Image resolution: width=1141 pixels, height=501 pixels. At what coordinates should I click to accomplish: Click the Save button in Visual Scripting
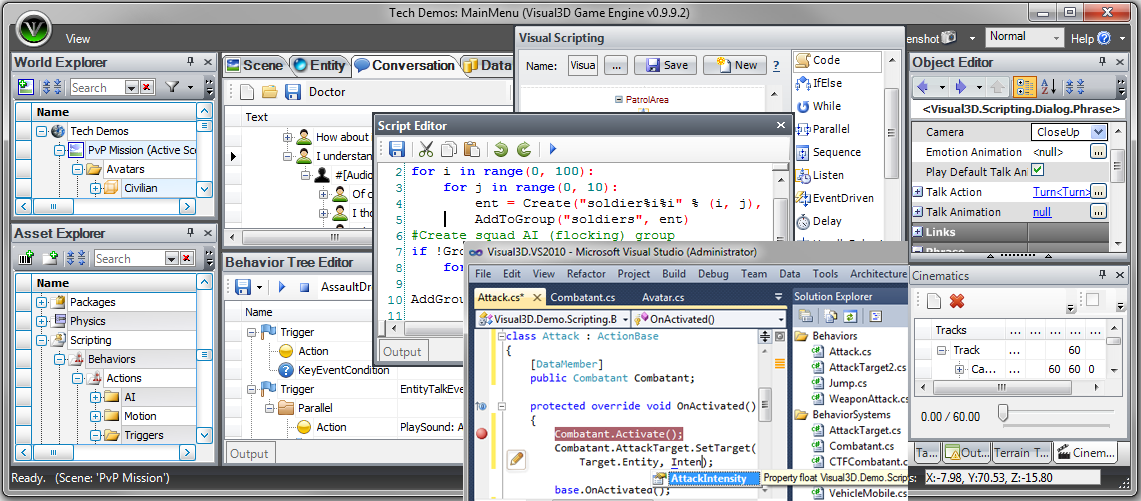[666, 65]
